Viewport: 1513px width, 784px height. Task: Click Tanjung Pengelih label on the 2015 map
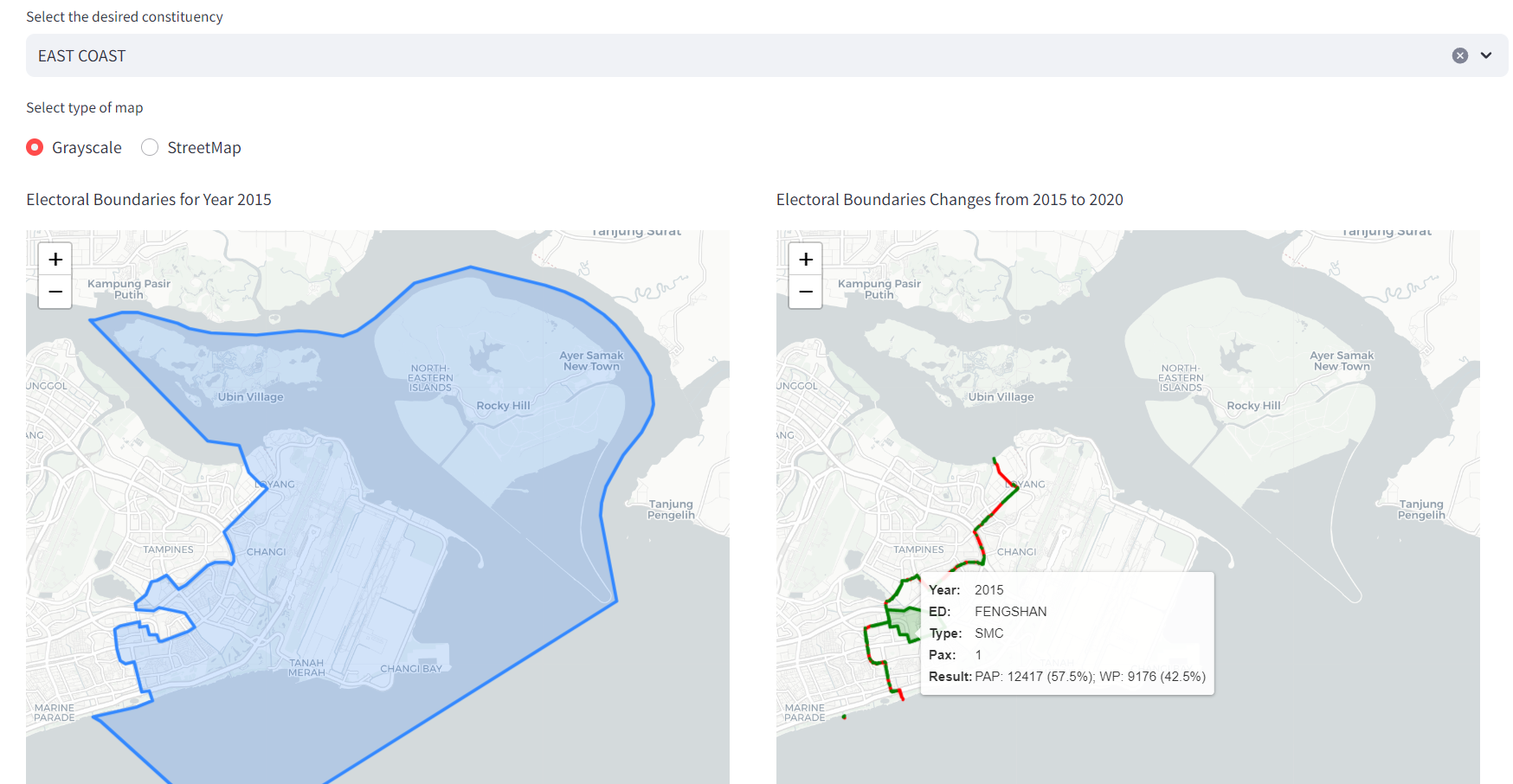click(x=671, y=510)
